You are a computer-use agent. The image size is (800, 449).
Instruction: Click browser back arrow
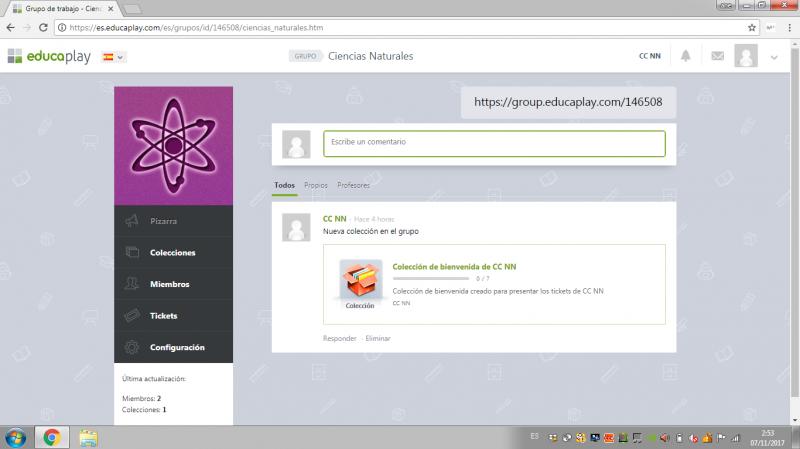pos(11,28)
